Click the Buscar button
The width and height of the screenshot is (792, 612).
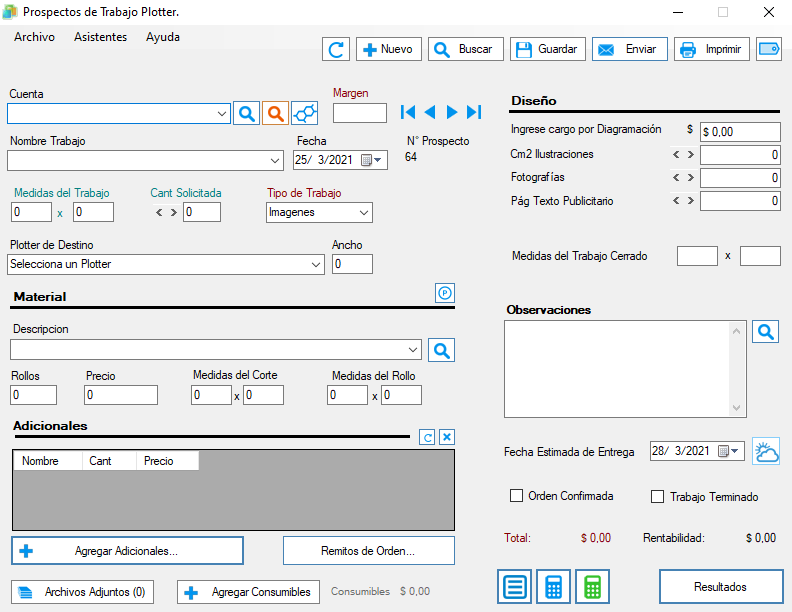point(466,49)
